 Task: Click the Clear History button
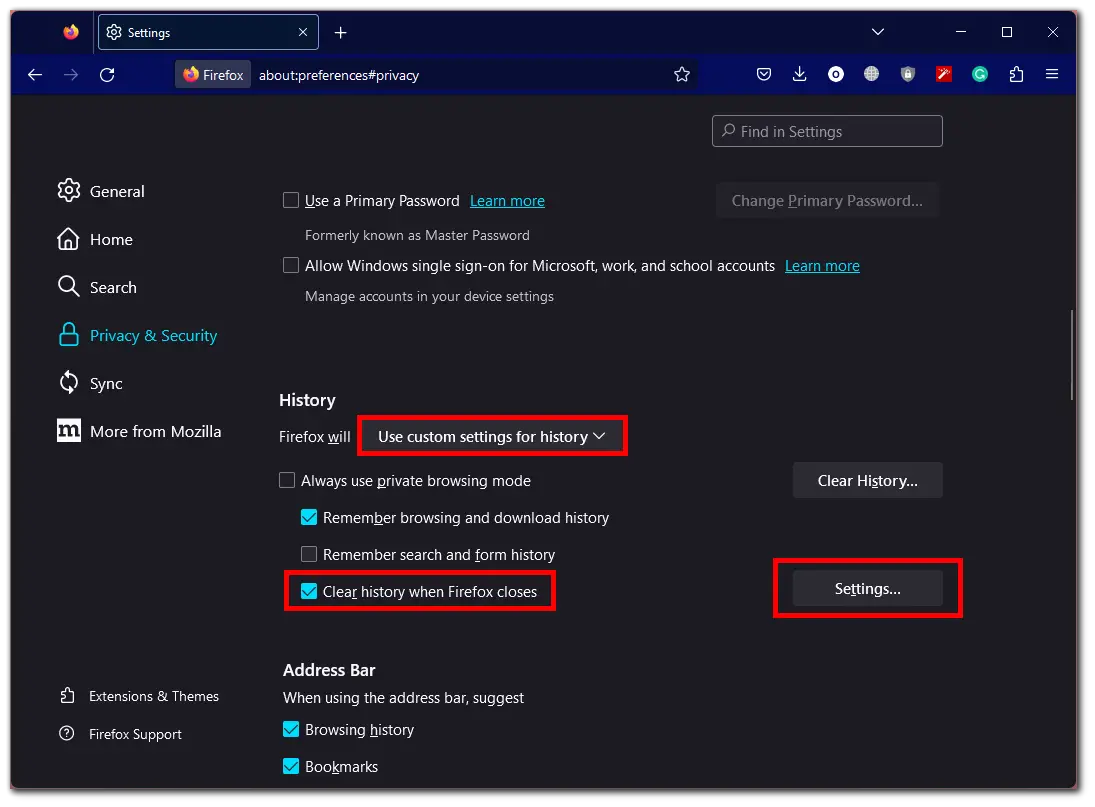[x=867, y=480]
